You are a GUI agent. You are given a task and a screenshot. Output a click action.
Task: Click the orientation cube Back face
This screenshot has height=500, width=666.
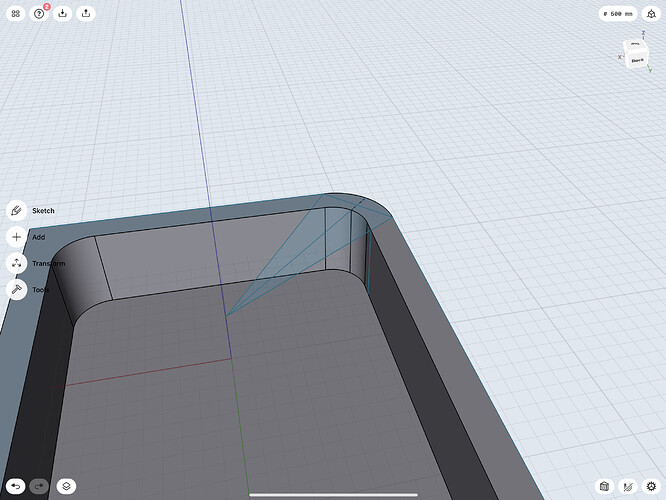point(638,60)
